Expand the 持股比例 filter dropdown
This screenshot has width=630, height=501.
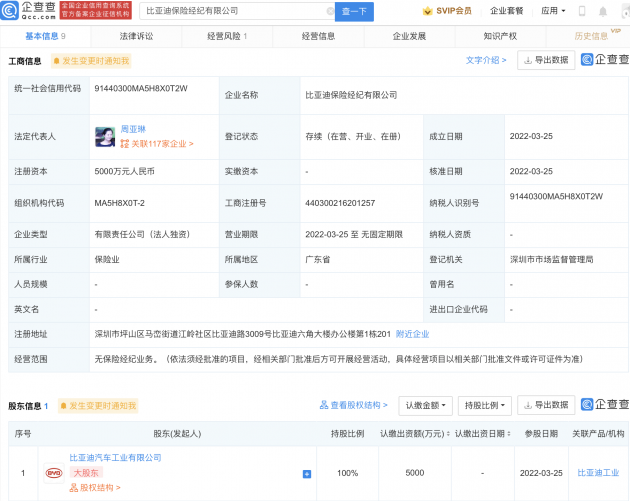click(485, 405)
